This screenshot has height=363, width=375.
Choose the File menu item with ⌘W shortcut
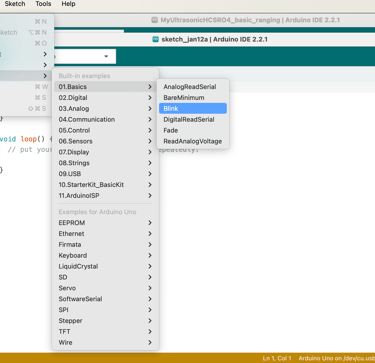pos(27,87)
